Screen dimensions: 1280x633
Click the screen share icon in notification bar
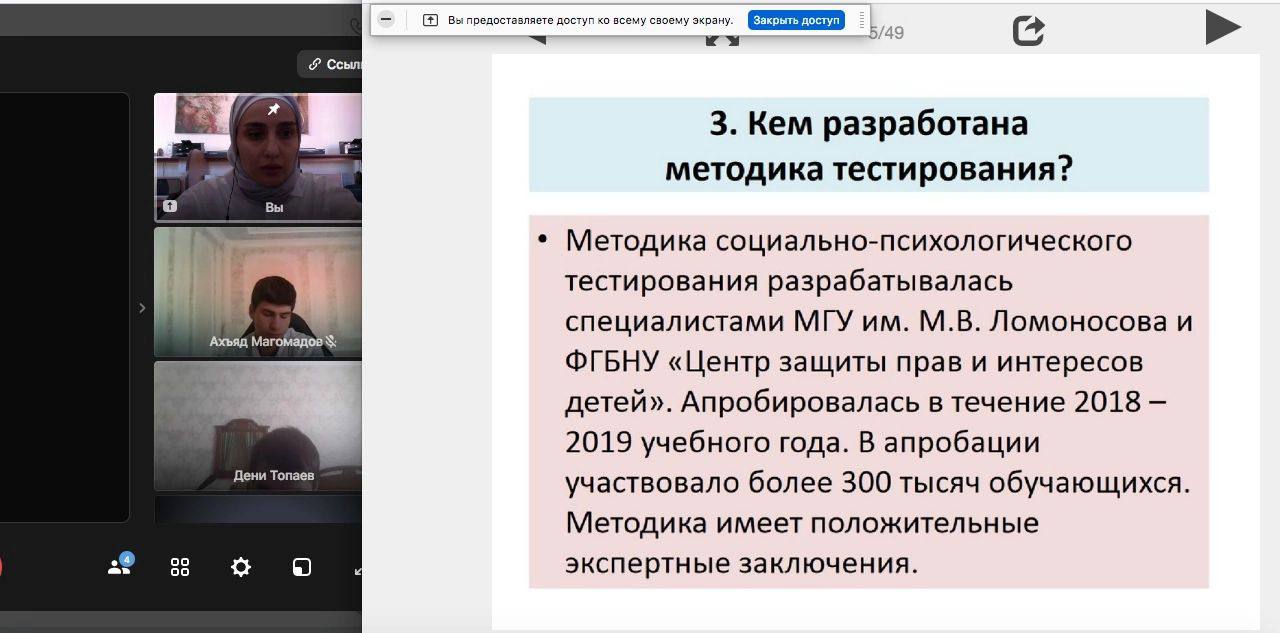click(x=430, y=20)
